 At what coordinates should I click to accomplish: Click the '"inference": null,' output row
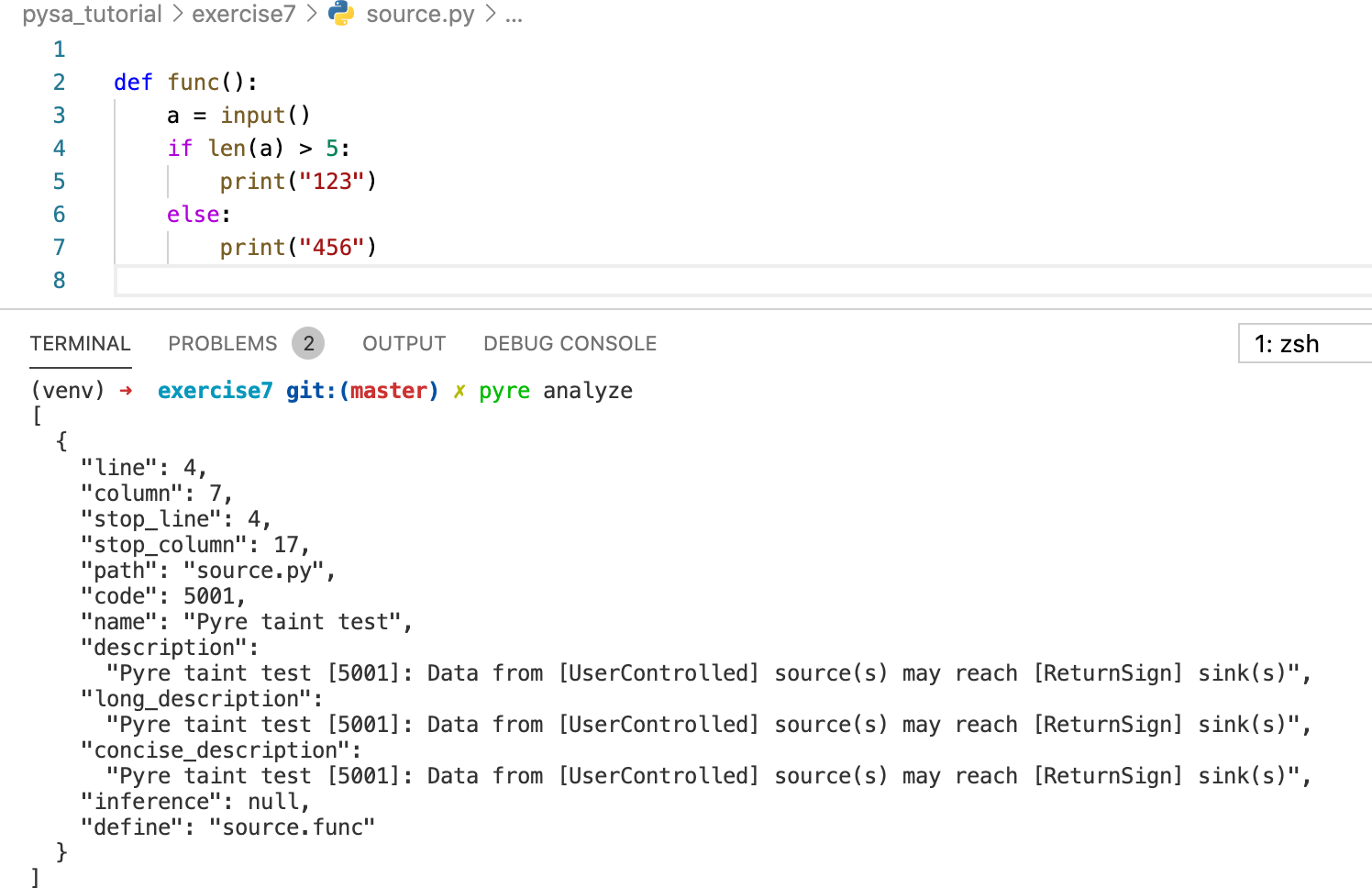[195, 802]
